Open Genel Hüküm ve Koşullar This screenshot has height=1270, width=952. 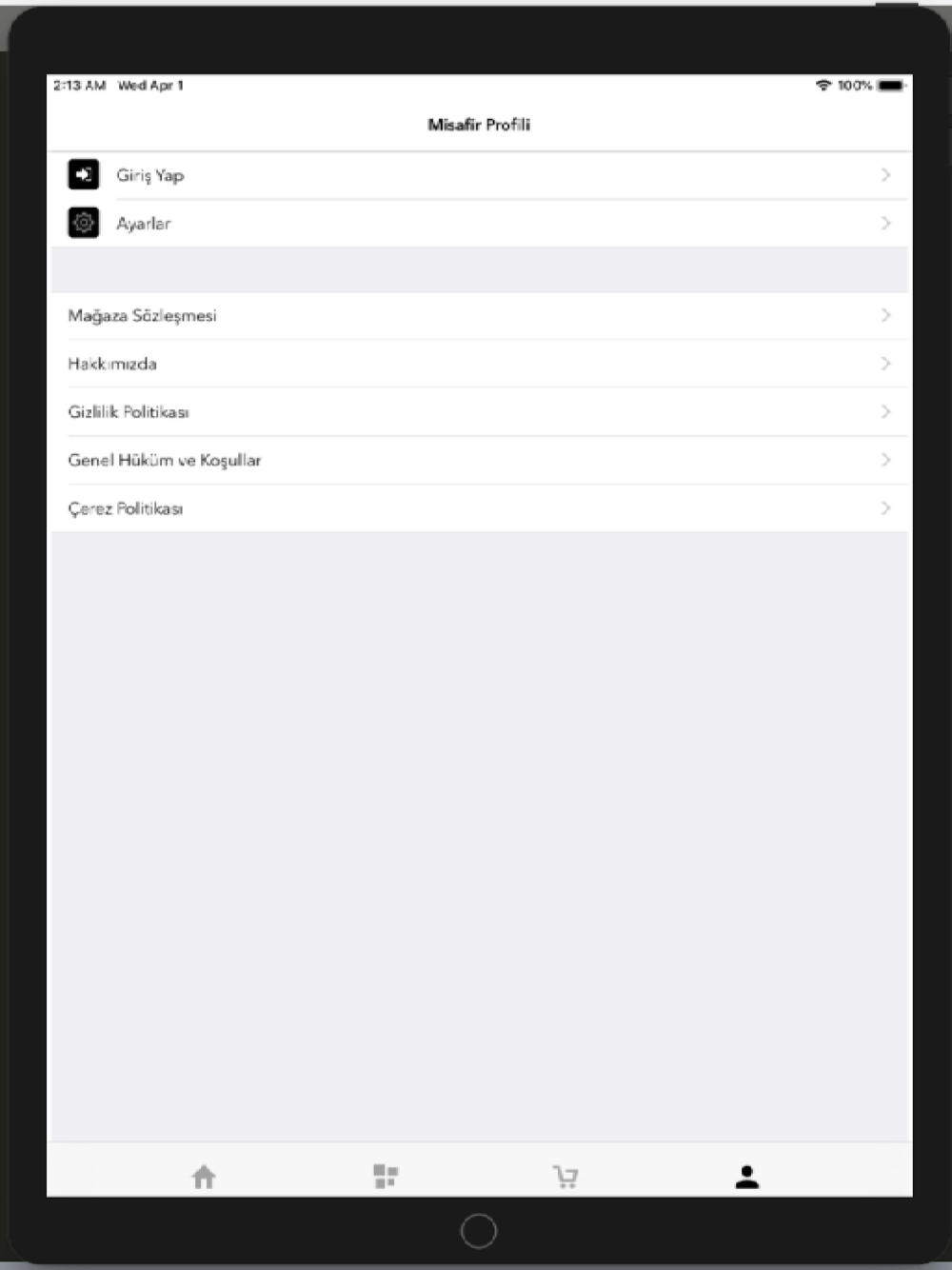coord(480,461)
